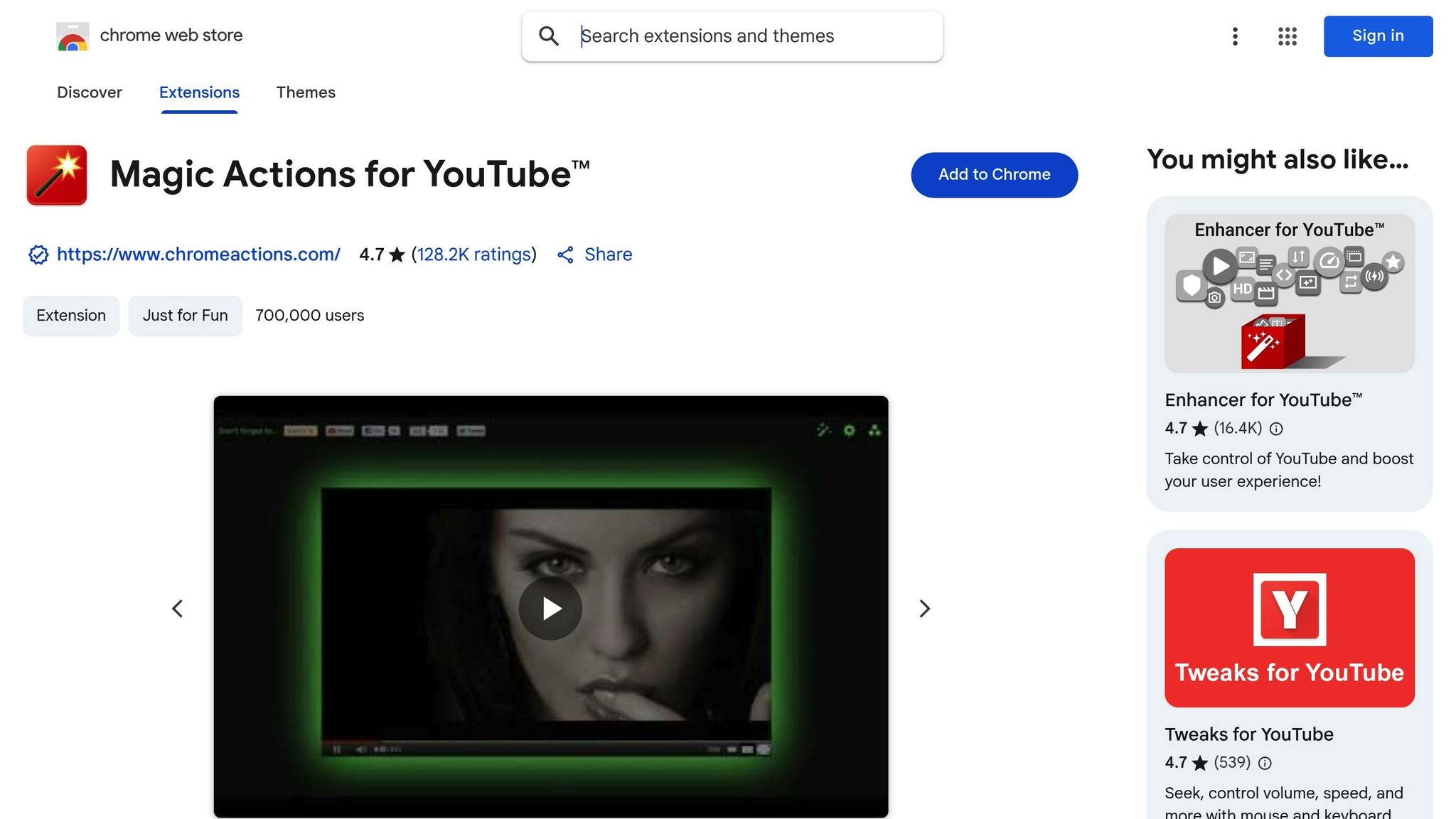This screenshot has height=819, width=1456.
Task: Open the 128.2K ratings link
Action: point(474,255)
